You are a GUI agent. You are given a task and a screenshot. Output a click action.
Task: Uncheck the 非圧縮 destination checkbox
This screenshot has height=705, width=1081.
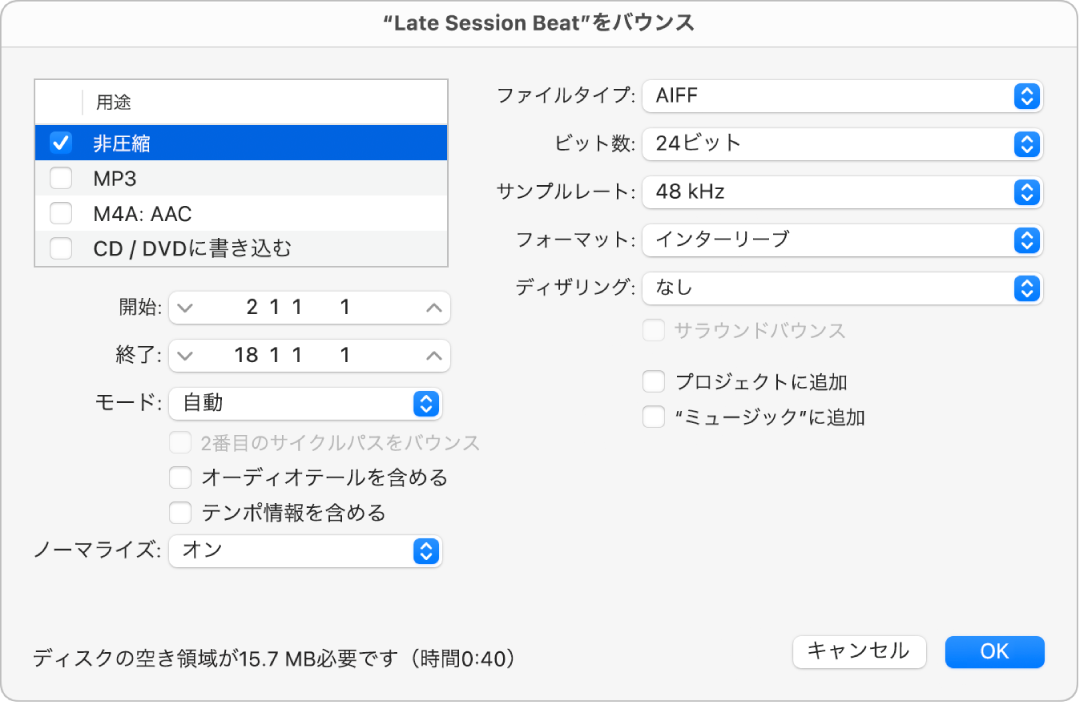[61, 143]
